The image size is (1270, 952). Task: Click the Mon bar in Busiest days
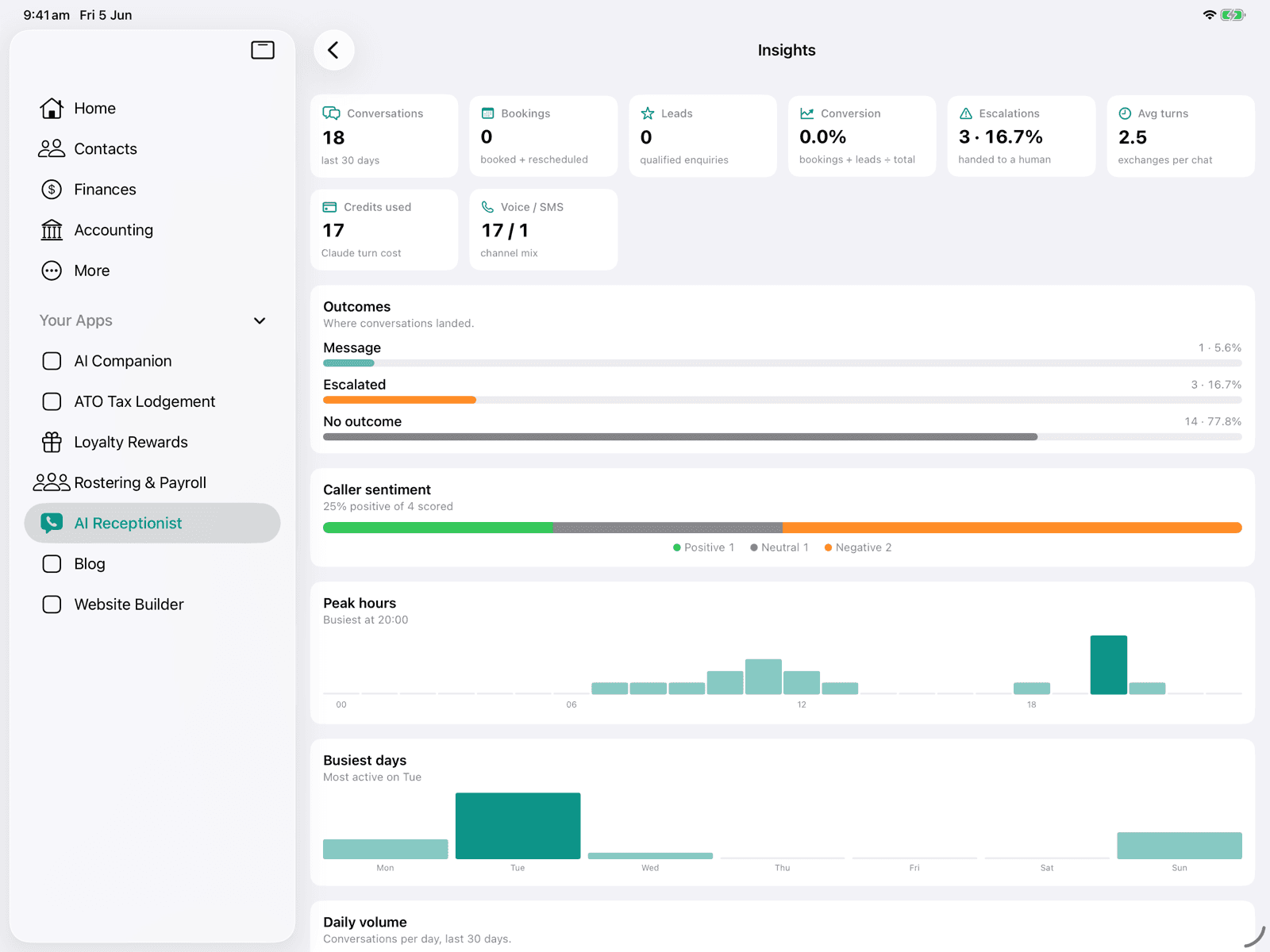click(x=385, y=849)
